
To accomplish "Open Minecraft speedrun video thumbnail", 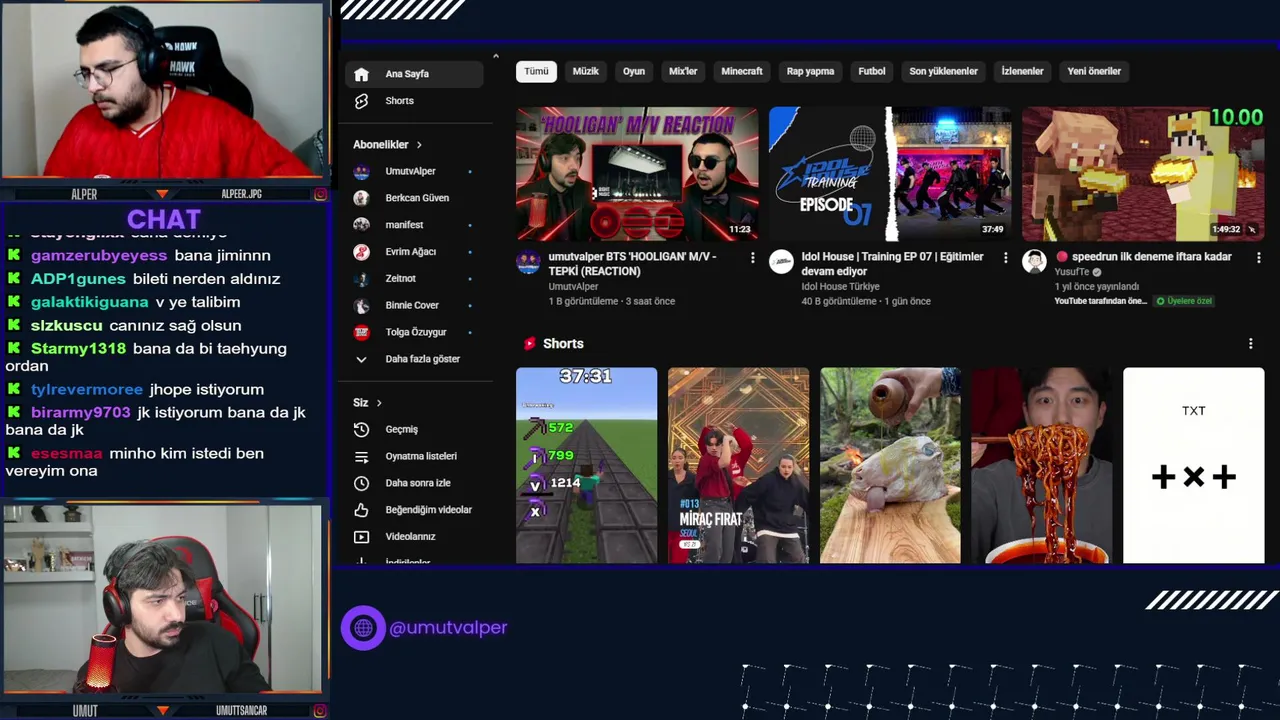I will click(1143, 174).
